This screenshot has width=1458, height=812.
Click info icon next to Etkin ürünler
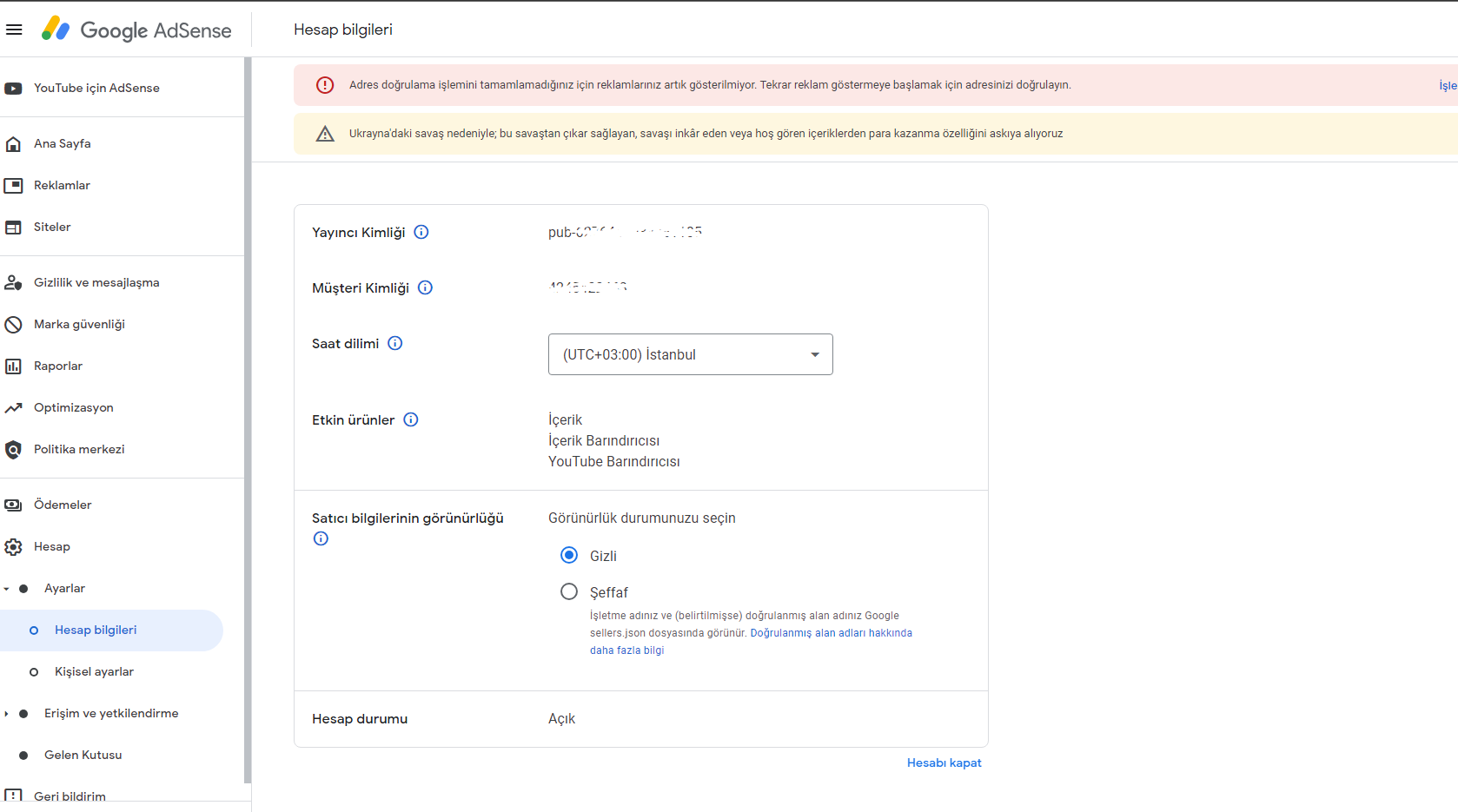point(411,419)
